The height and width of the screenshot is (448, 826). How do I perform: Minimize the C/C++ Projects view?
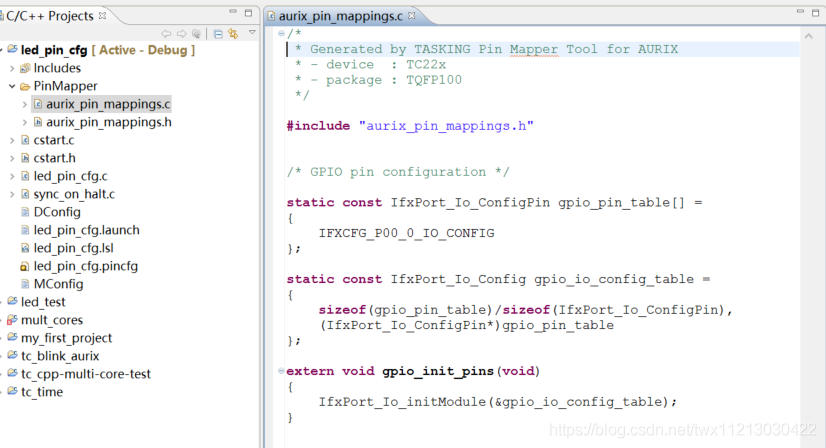(233, 12)
